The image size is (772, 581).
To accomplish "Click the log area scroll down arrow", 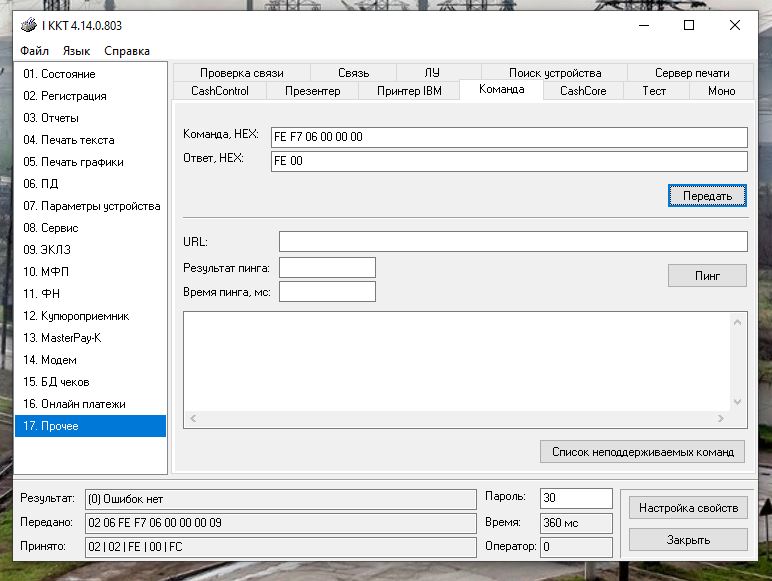I will [737, 402].
